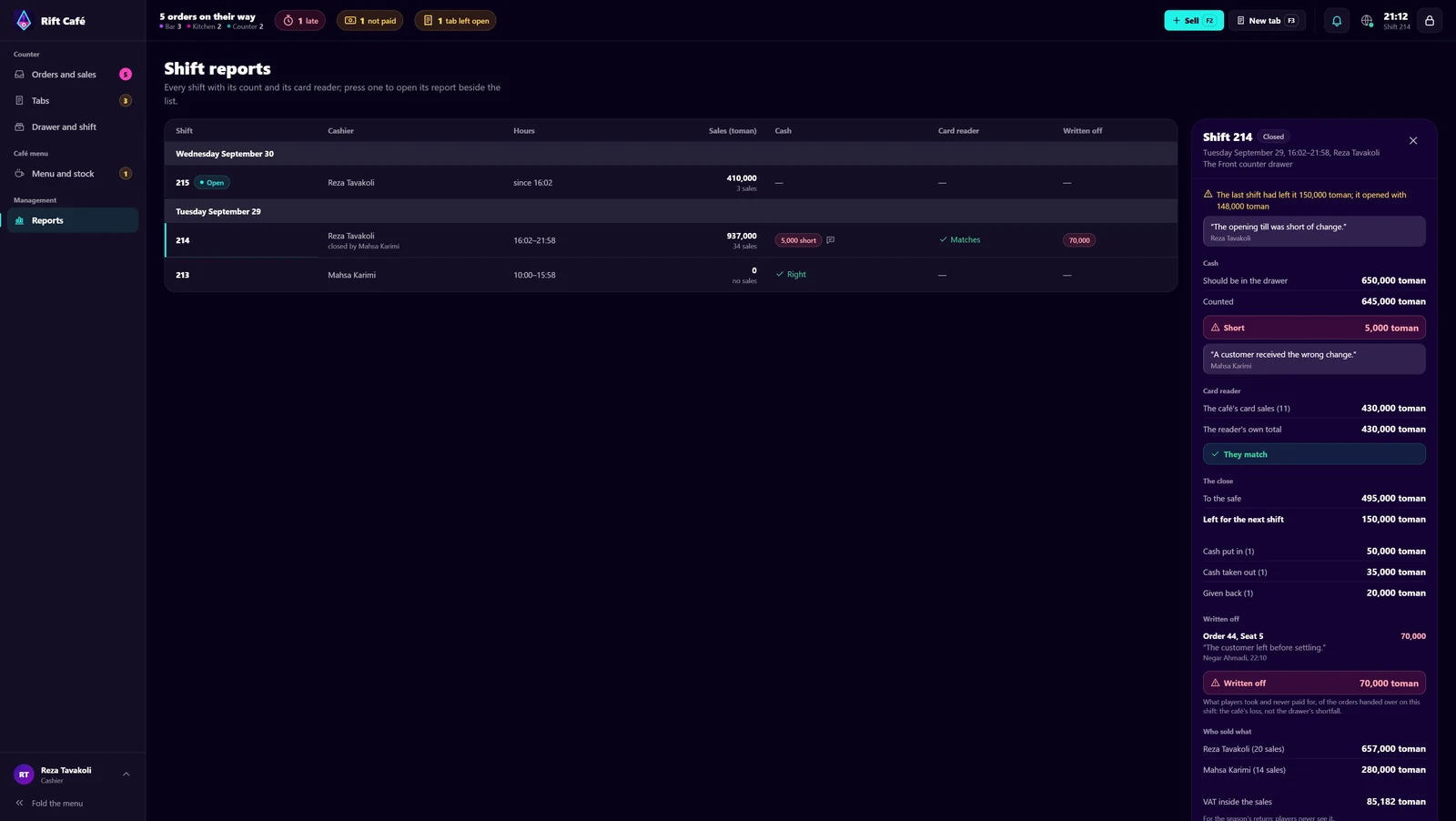
Task: Click the Fold the menu chevrons icon
Action: [x=19, y=803]
